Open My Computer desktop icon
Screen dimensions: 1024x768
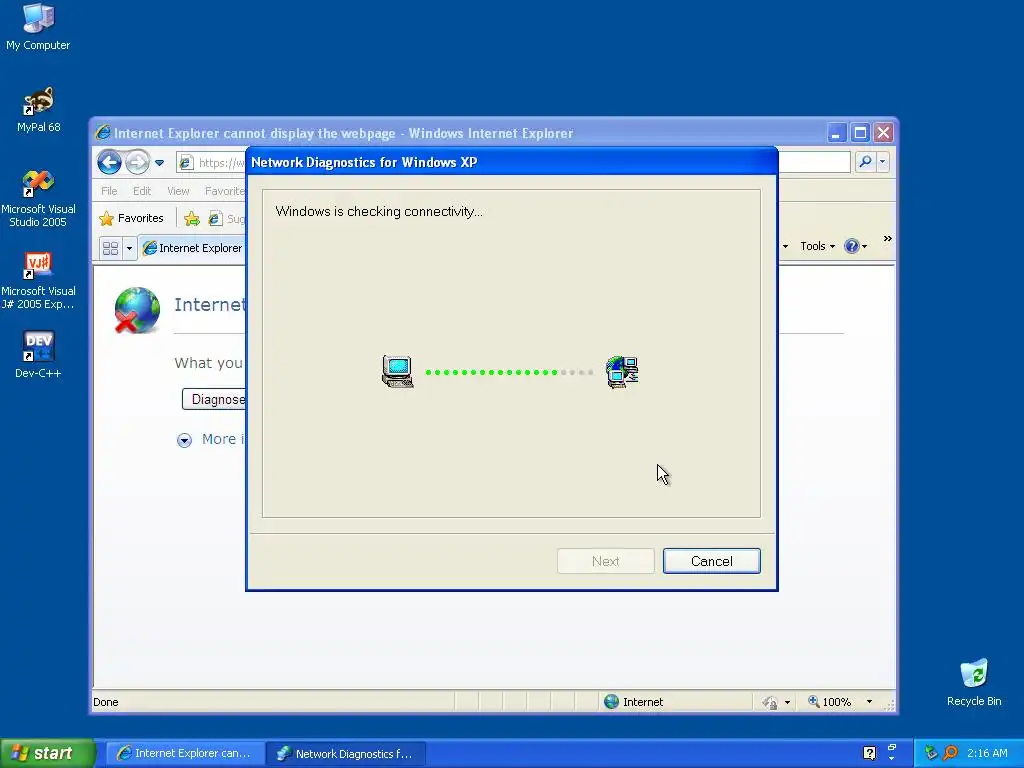click(x=38, y=26)
